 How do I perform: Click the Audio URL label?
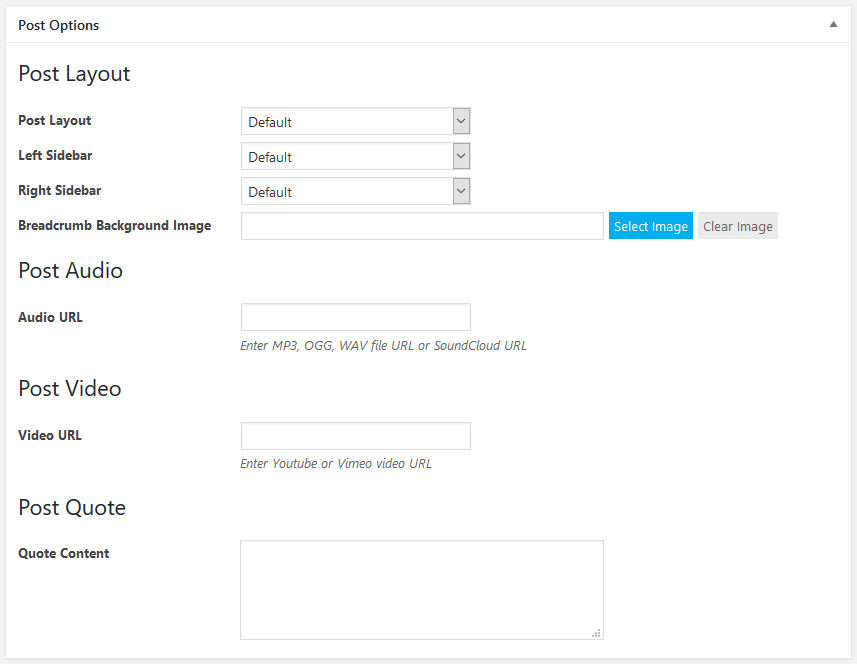click(51, 318)
